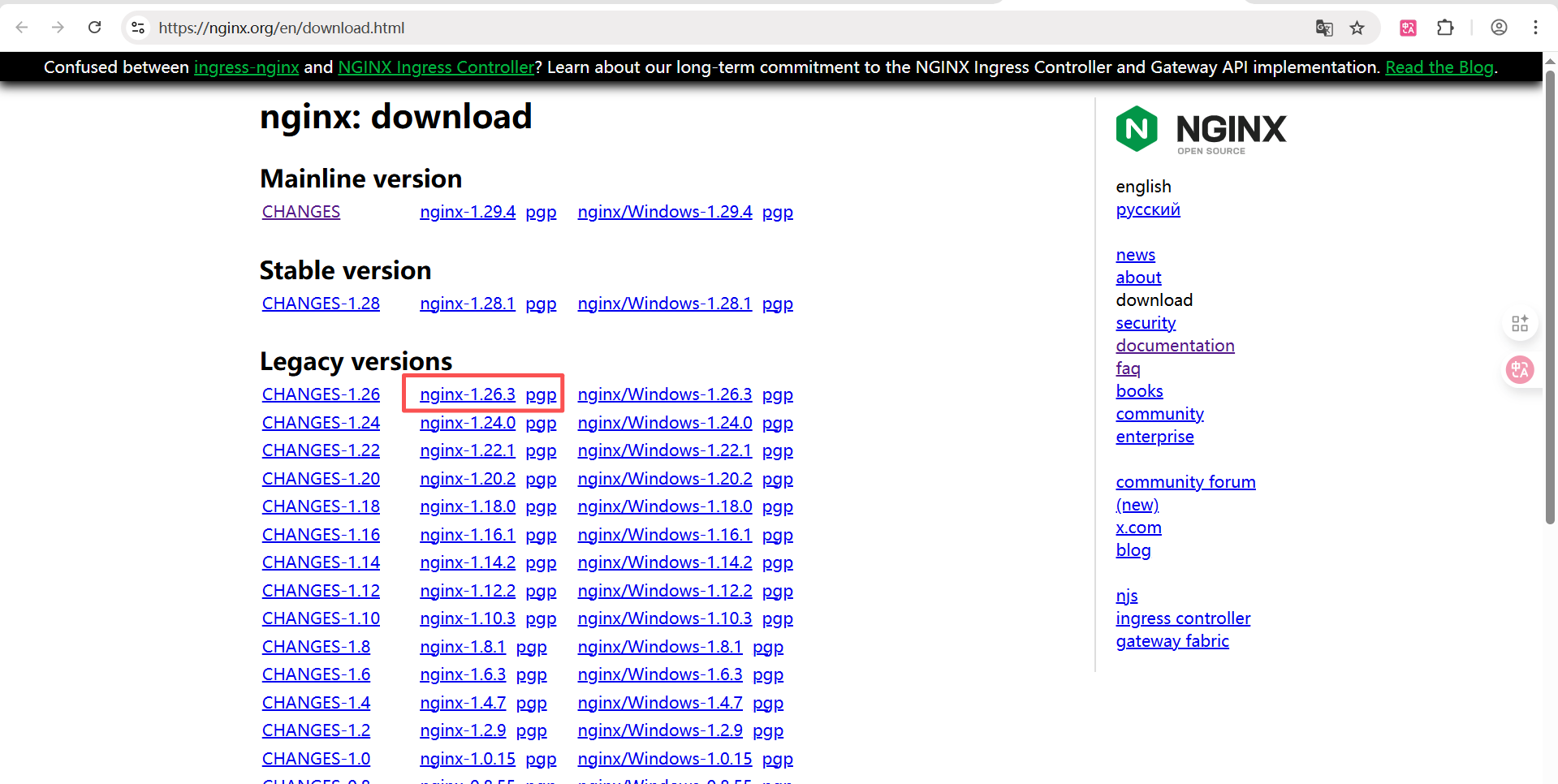Download nginx/Windows-1.28.1 stable build
Image resolution: width=1558 pixels, height=784 pixels.
[x=664, y=304]
